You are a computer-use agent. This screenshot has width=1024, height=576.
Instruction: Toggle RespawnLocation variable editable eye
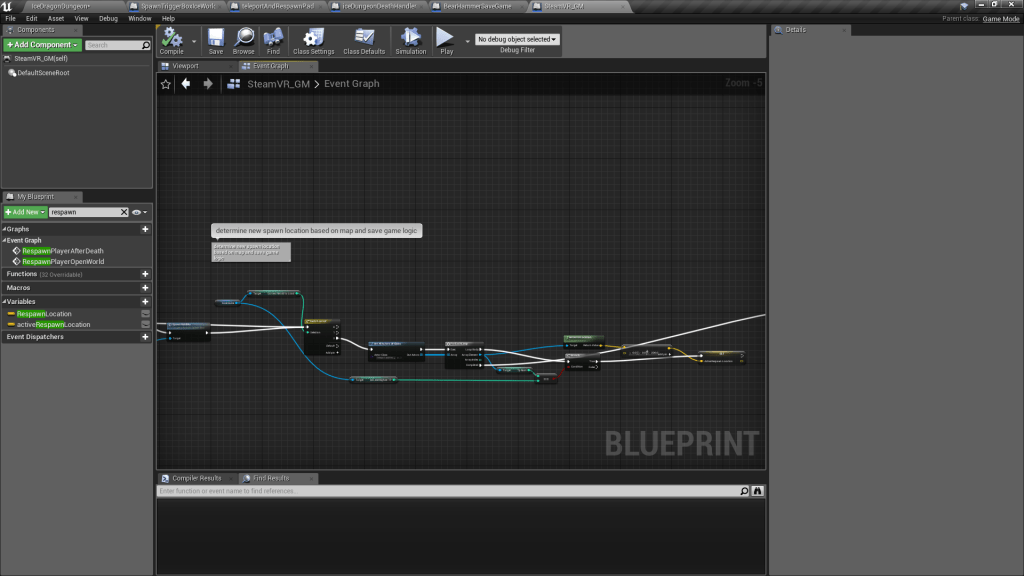146,314
